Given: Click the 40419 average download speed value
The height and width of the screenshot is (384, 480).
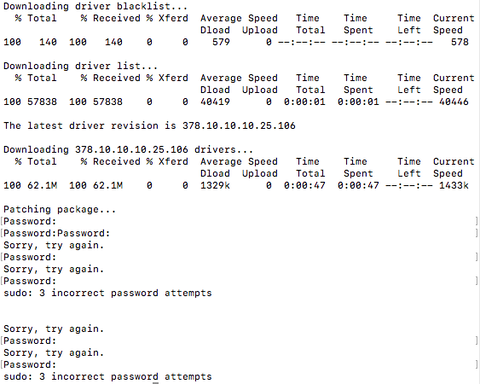Looking at the screenshot, I should [x=215, y=102].
